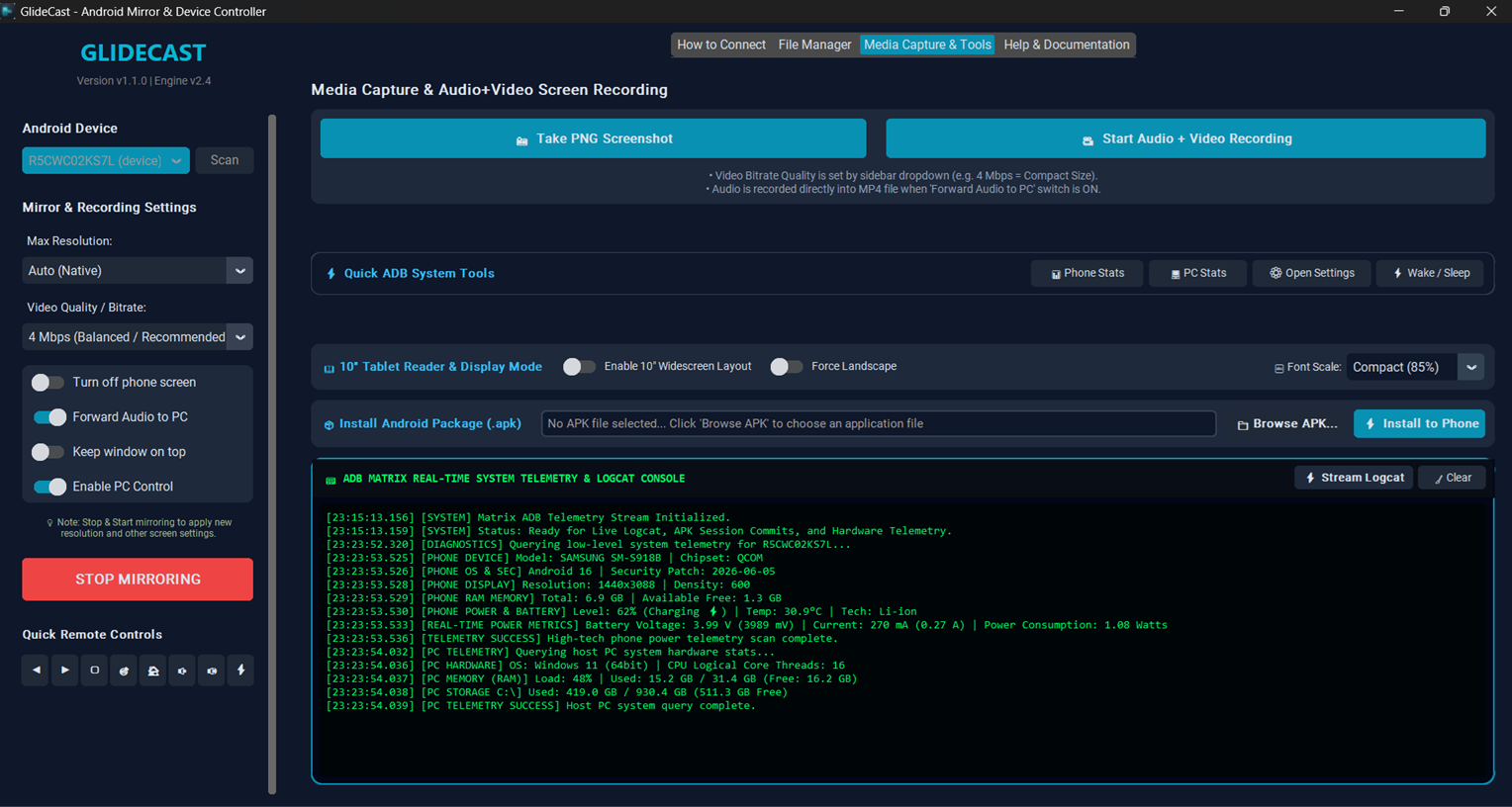Viewport: 1512px width, 807px height.
Task: Tap the lightning bolt power remote control
Action: tap(240, 671)
